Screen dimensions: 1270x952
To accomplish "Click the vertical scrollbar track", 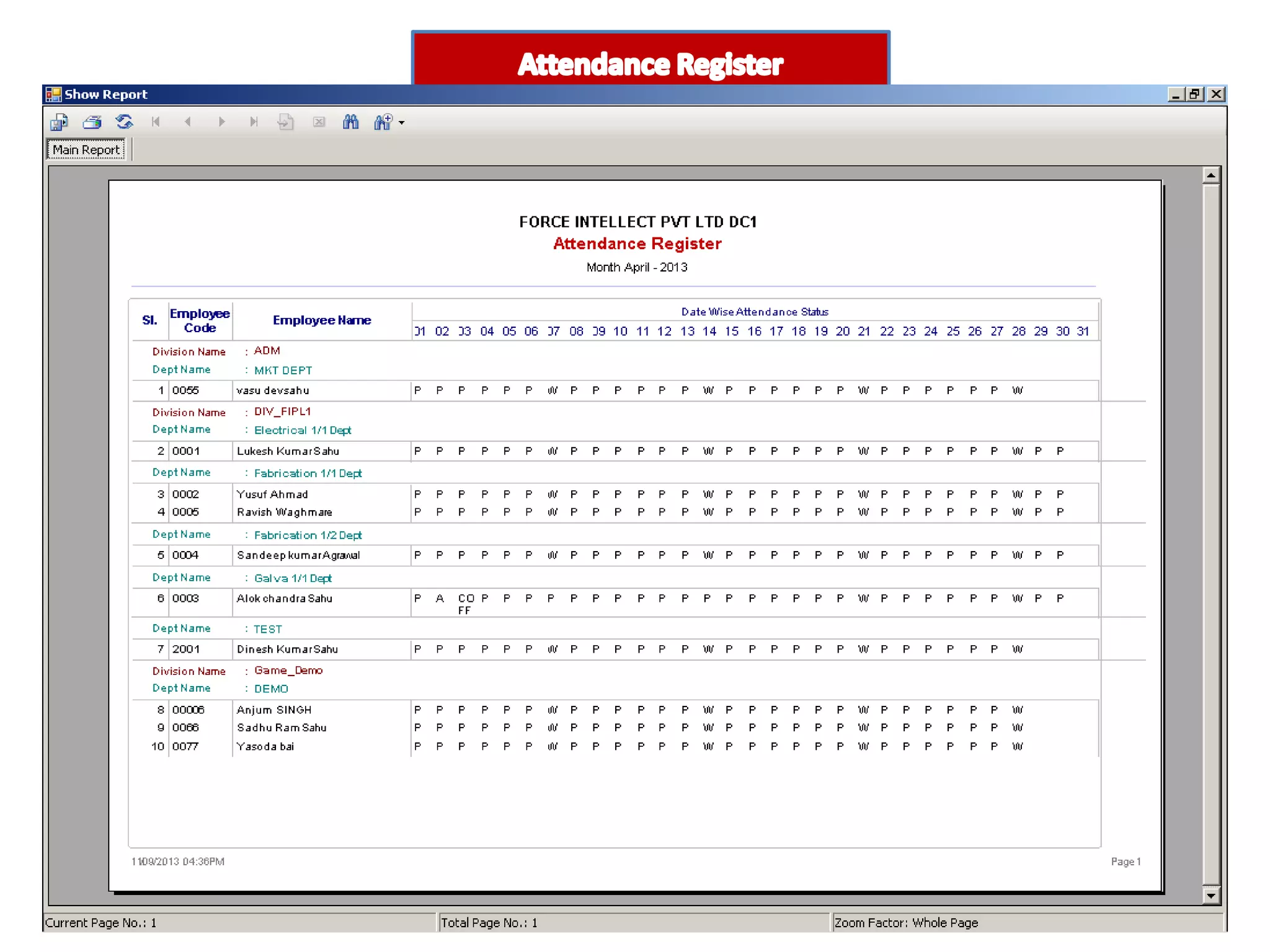I will [1210, 533].
